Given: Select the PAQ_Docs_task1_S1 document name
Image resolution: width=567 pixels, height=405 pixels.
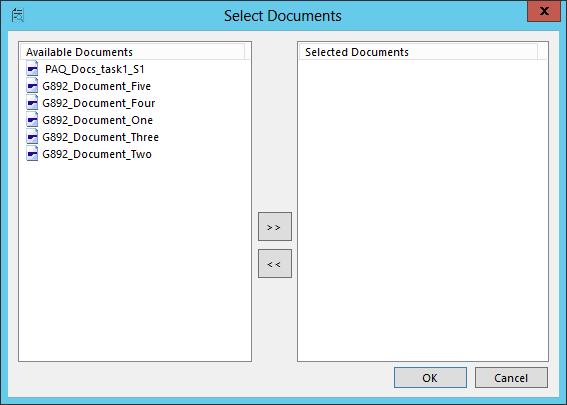Looking at the screenshot, I should point(94,69).
